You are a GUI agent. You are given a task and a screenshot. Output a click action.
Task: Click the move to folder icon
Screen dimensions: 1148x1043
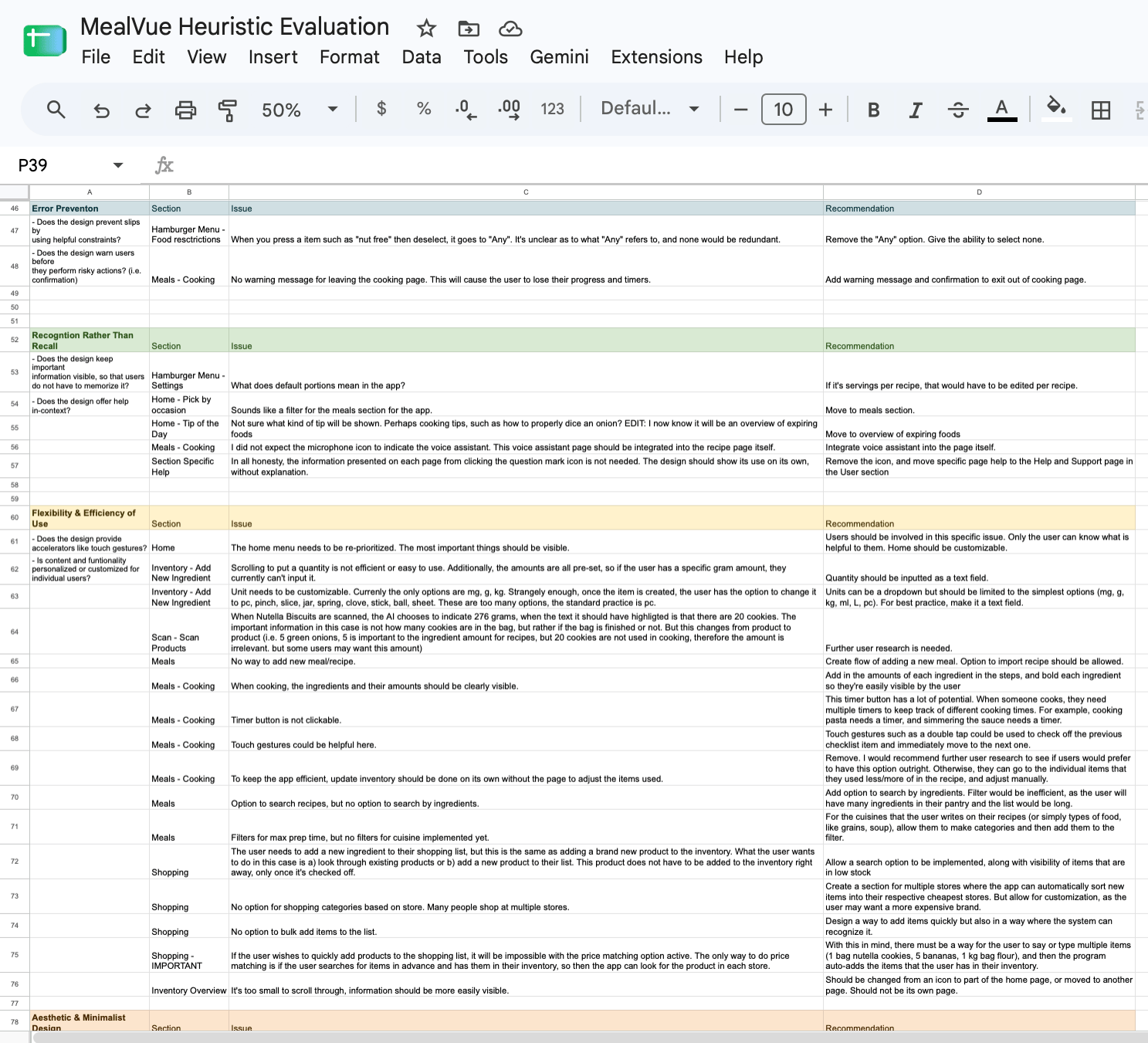click(x=469, y=29)
